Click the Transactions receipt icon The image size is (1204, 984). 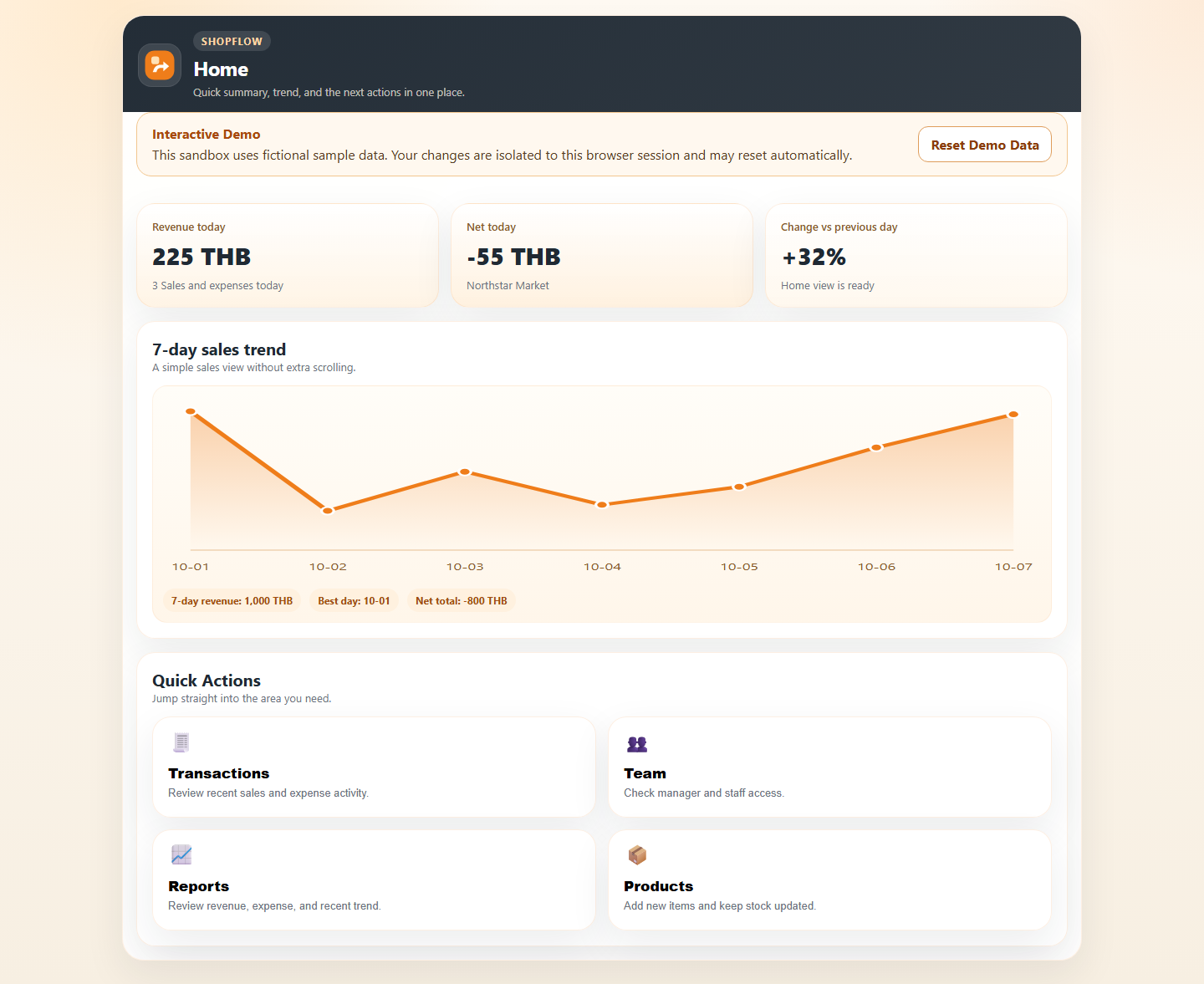[181, 742]
